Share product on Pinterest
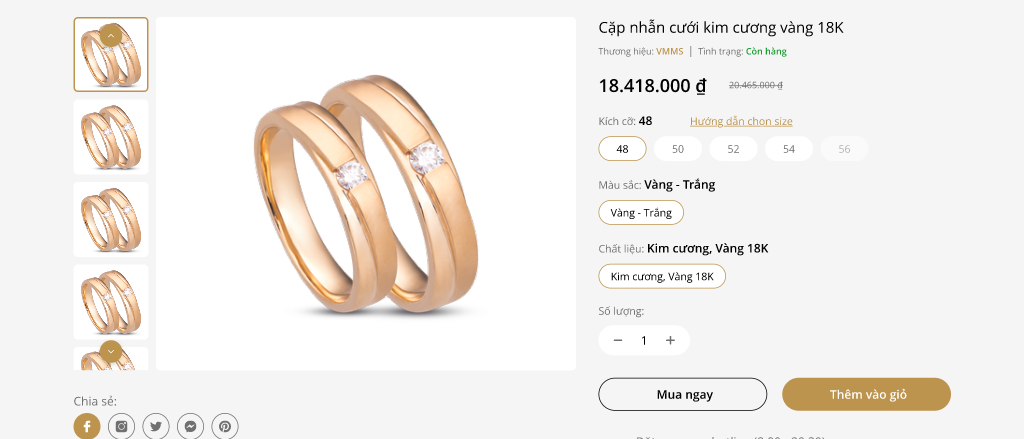The height and width of the screenshot is (439, 1024). point(225,426)
